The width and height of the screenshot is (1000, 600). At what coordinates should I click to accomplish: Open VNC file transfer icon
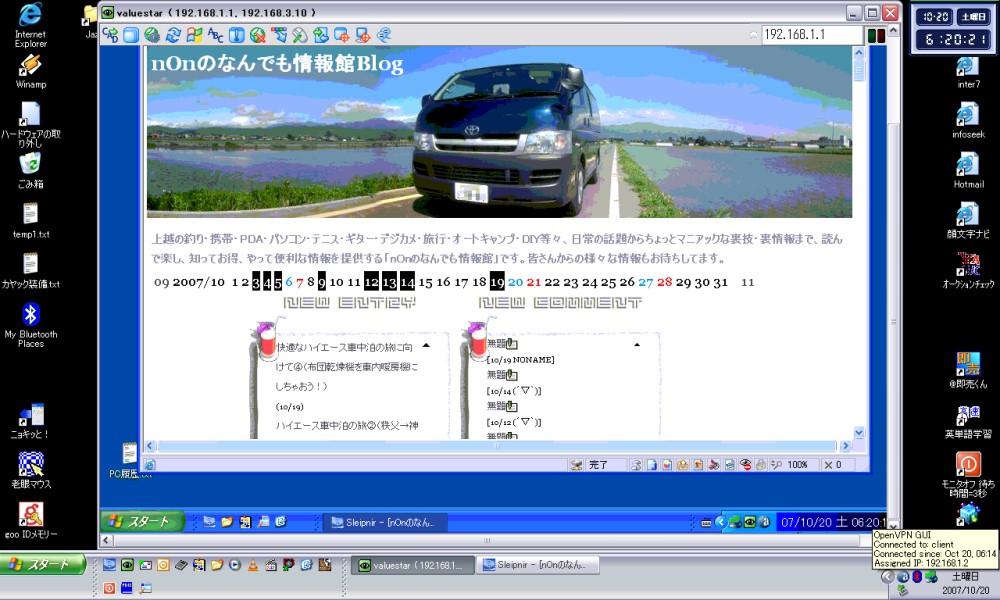(x=321, y=34)
